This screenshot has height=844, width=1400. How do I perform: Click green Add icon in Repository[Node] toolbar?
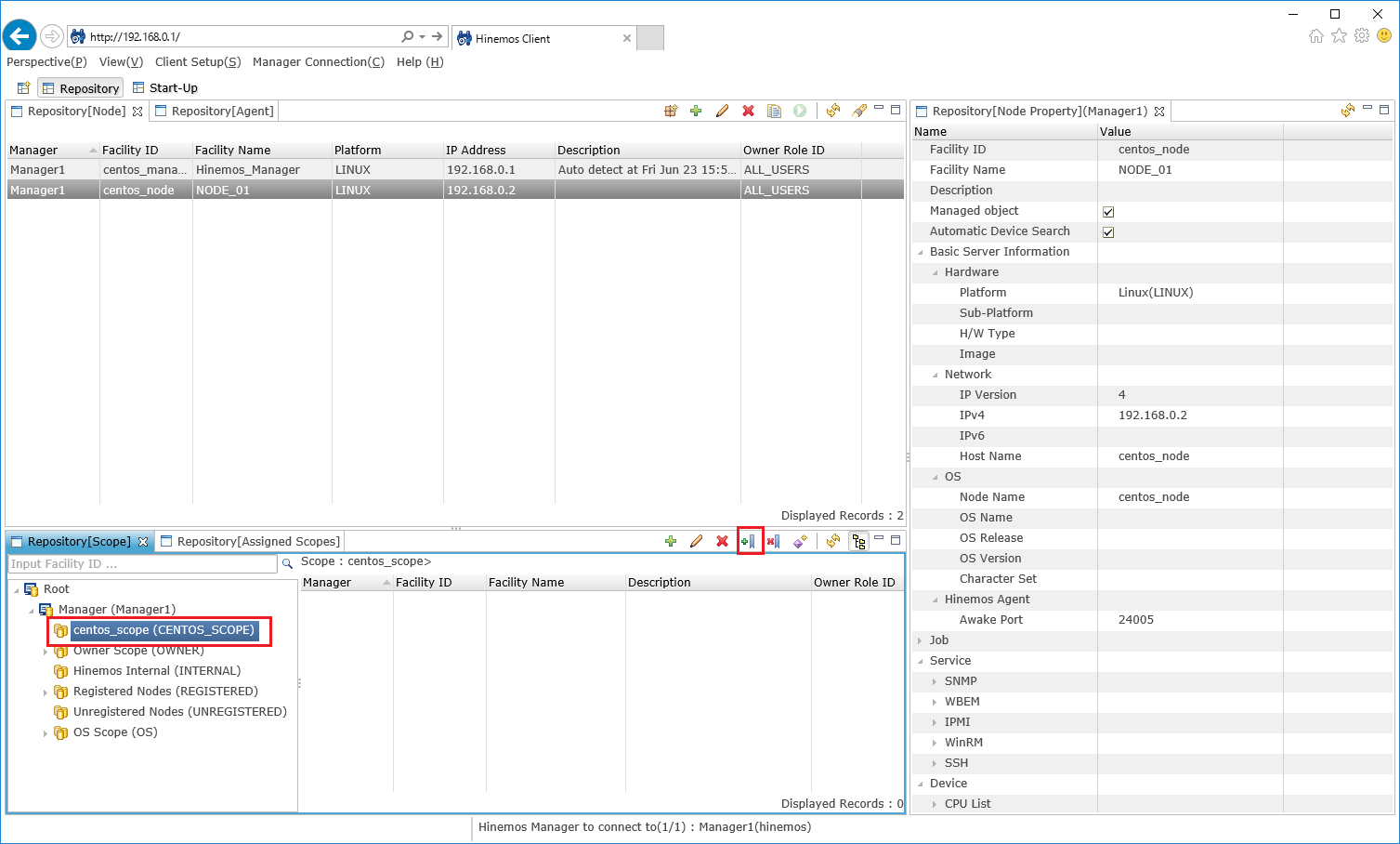[x=696, y=111]
